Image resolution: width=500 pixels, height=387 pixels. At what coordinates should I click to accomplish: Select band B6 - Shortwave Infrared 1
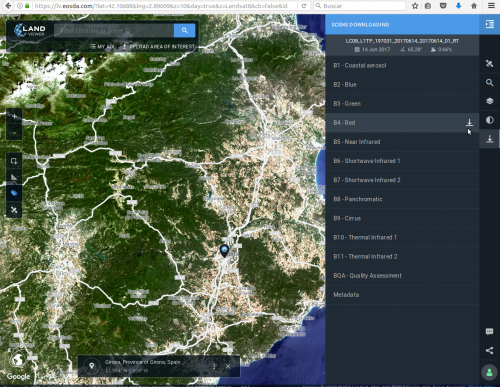pyautogui.click(x=402, y=161)
